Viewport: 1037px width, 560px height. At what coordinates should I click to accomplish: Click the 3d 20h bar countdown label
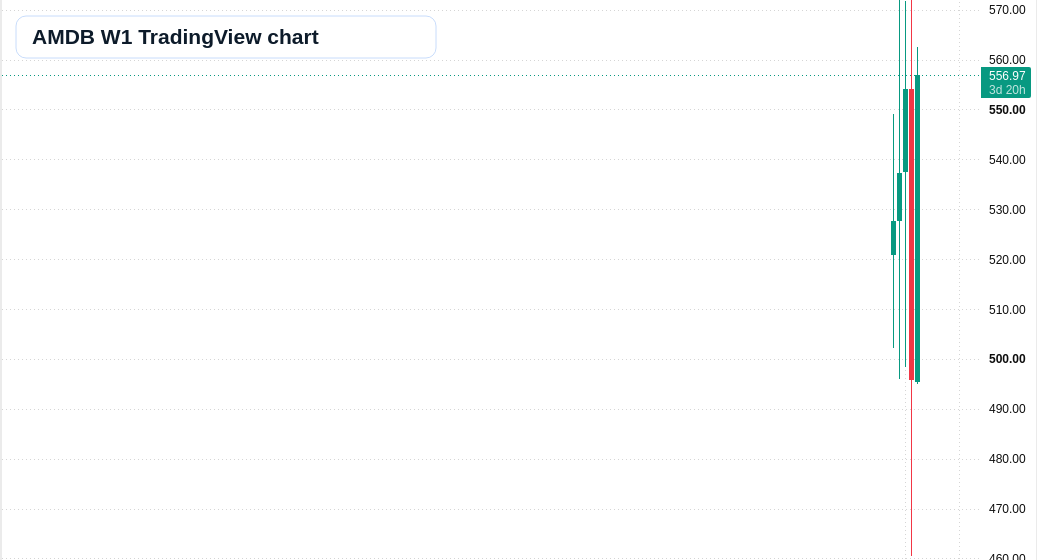click(x=1007, y=90)
